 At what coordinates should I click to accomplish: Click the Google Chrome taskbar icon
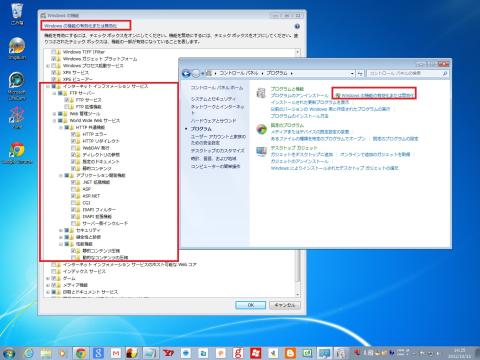coord(80,353)
